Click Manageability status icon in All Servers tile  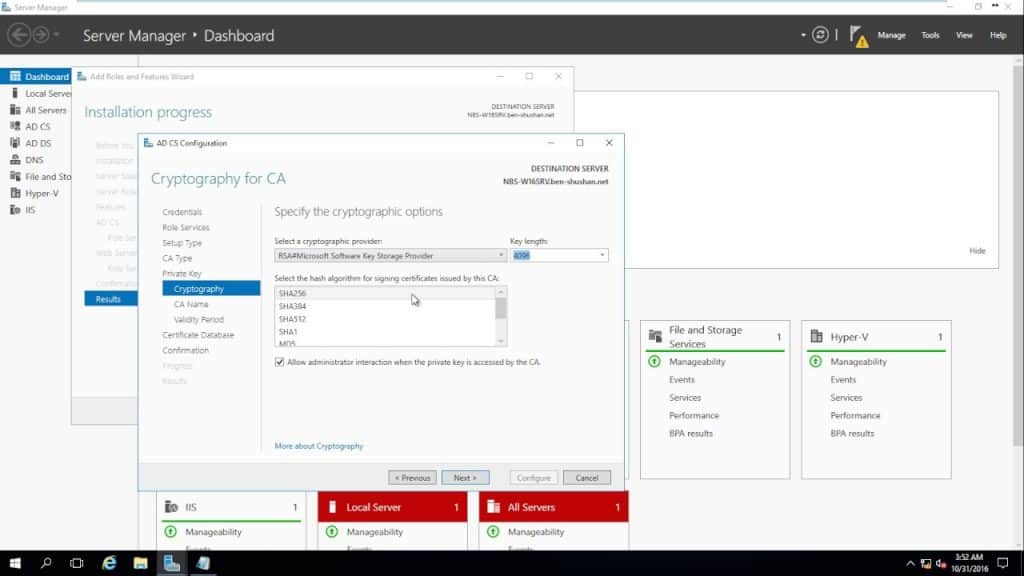click(493, 532)
